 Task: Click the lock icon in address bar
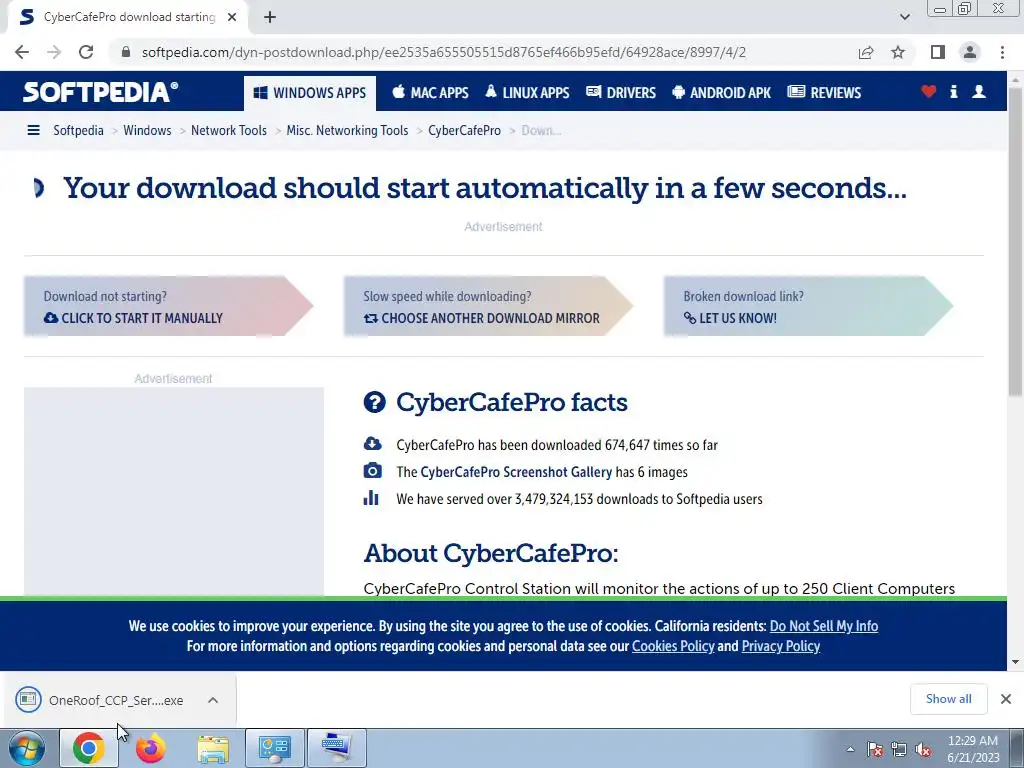[x=126, y=52]
